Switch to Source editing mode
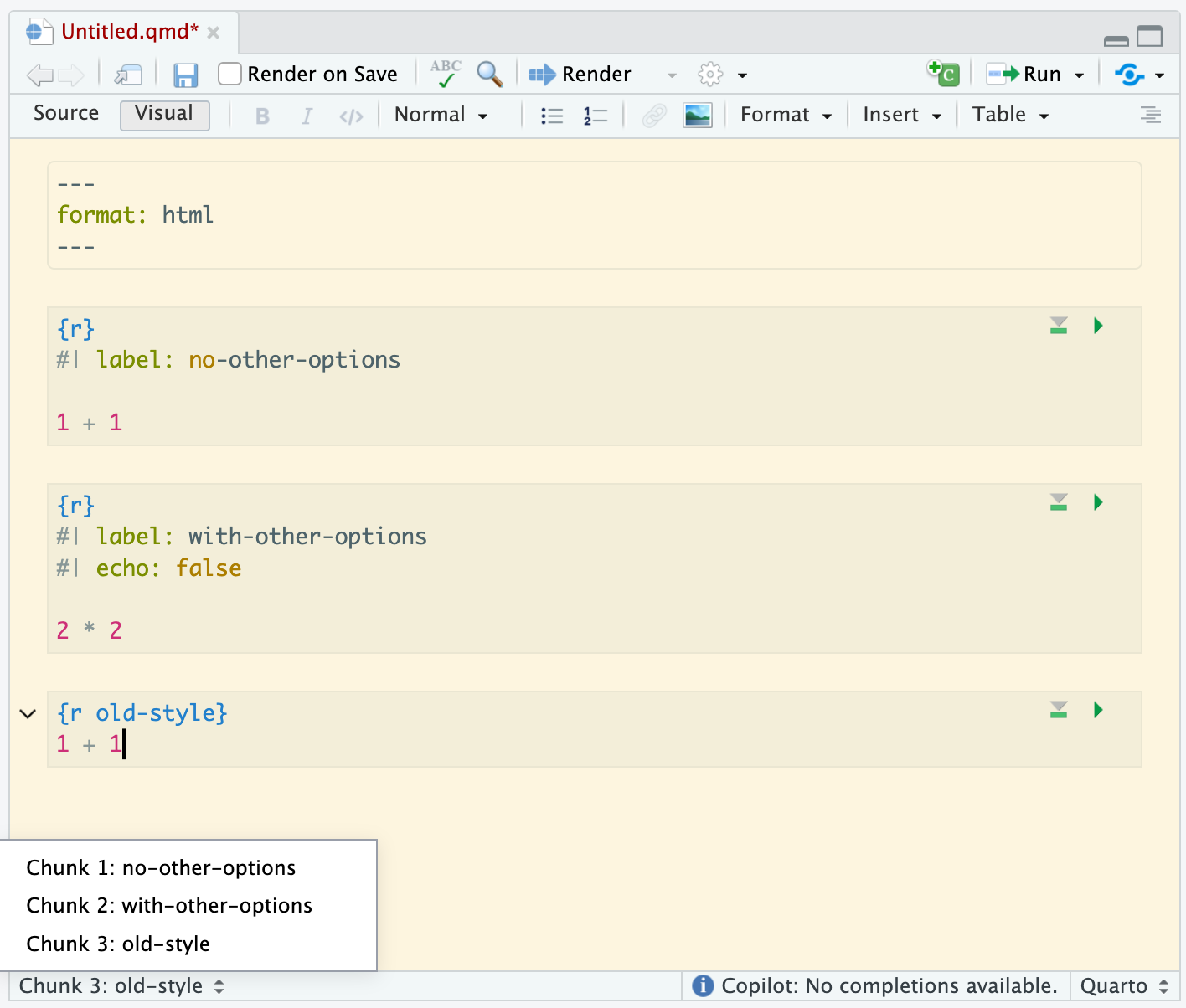 click(64, 114)
